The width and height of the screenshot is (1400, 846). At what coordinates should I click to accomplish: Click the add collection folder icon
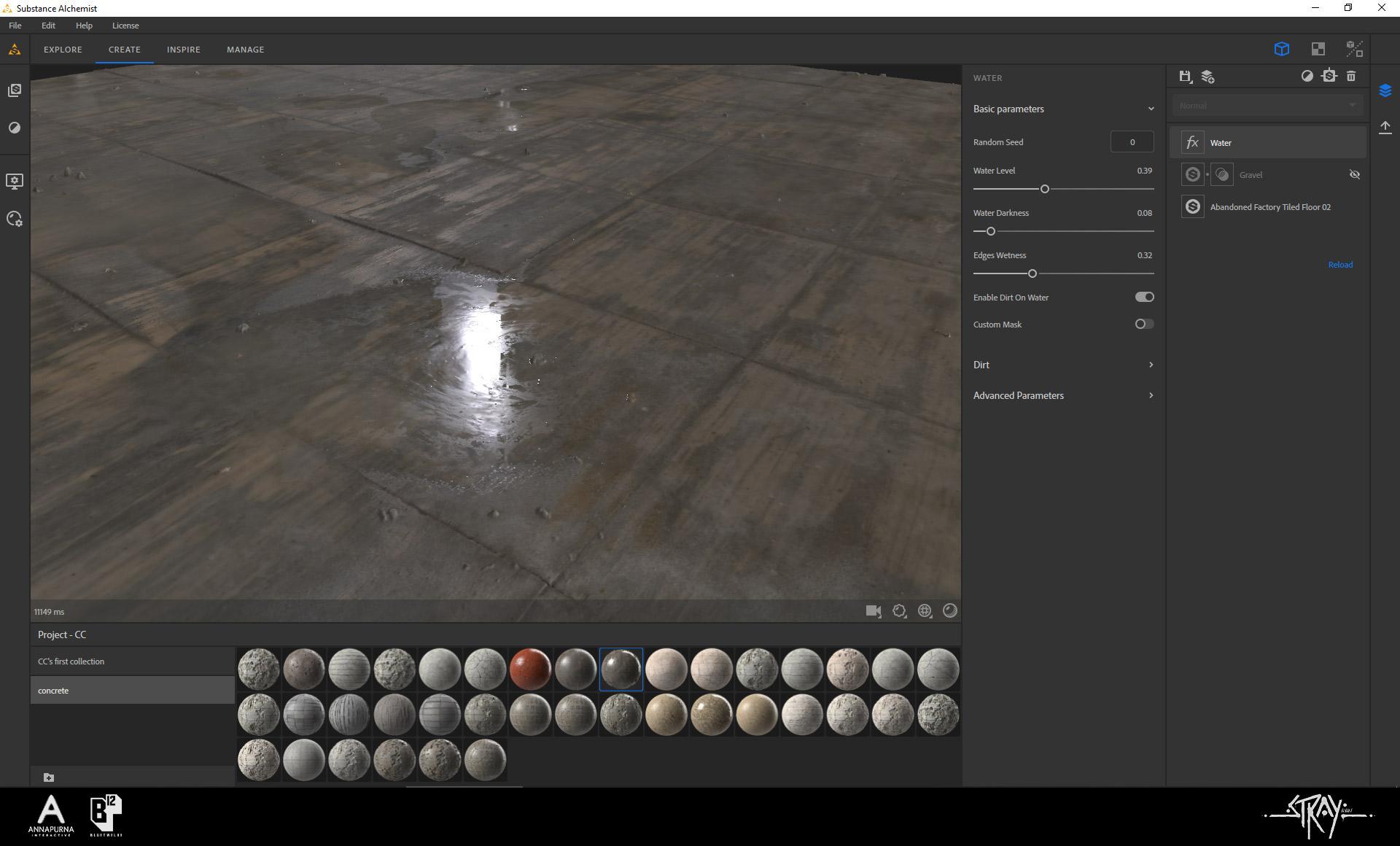pyautogui.click(x=49, y=777)
